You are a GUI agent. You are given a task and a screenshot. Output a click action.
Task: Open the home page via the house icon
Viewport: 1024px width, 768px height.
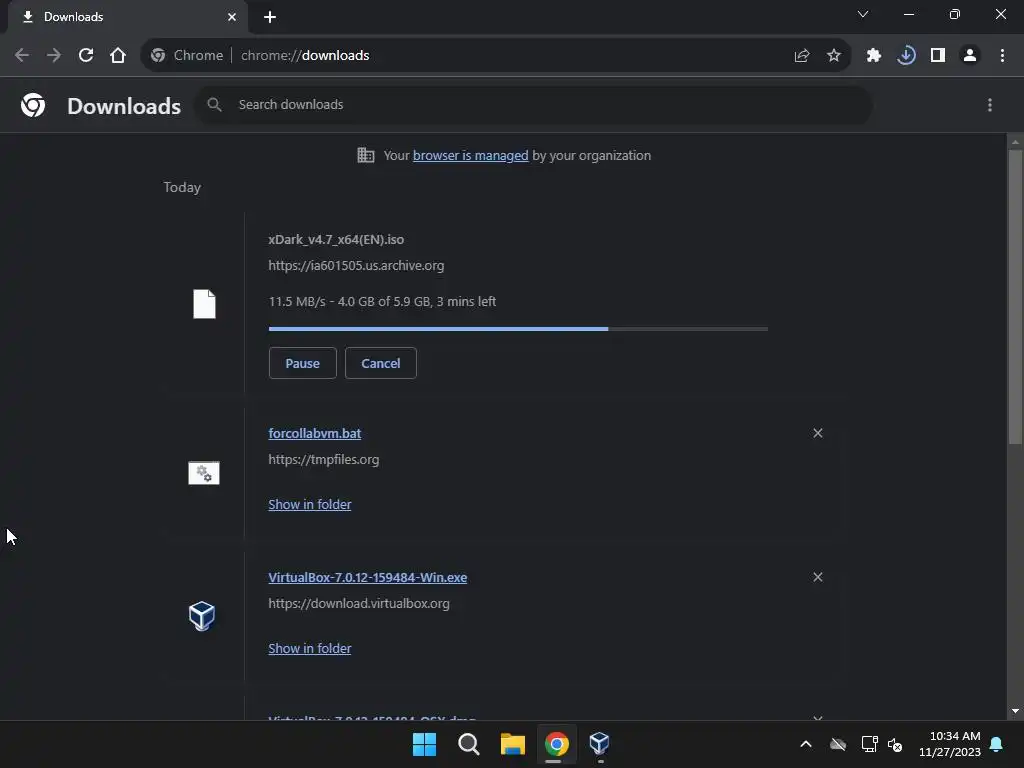click(x=118, y=56)
